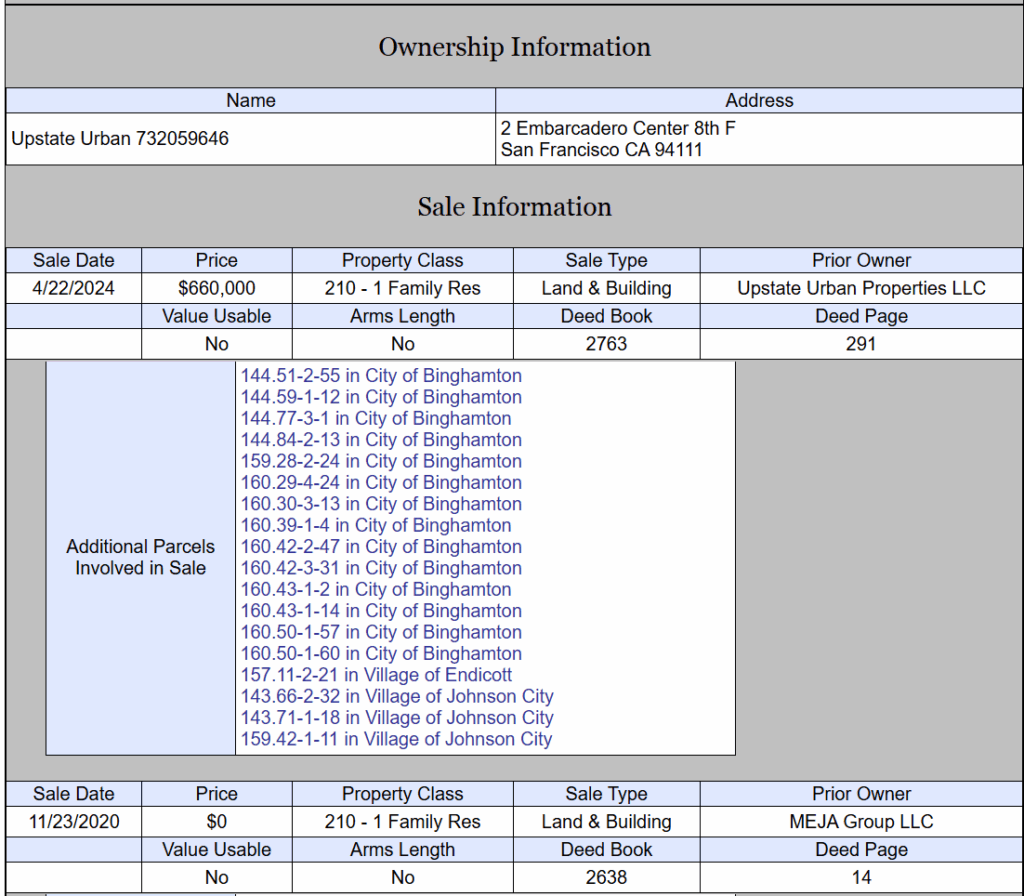
Task: Open parcel 160.39-1-4 in City of Binghamton
Action: tap(376, 525)
